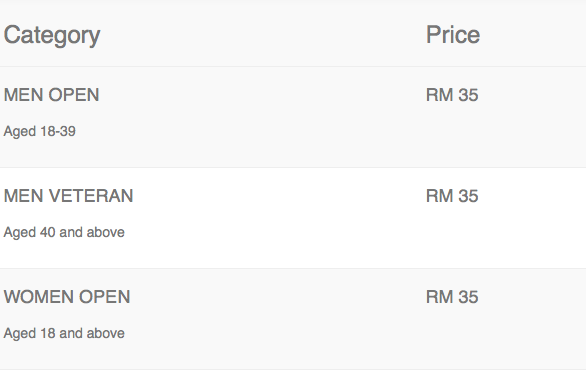Click the MEN VETERAN price RM 35
The height and width of the screenshot is (385, 586).
pyautogui.click(x=452, y=196)
